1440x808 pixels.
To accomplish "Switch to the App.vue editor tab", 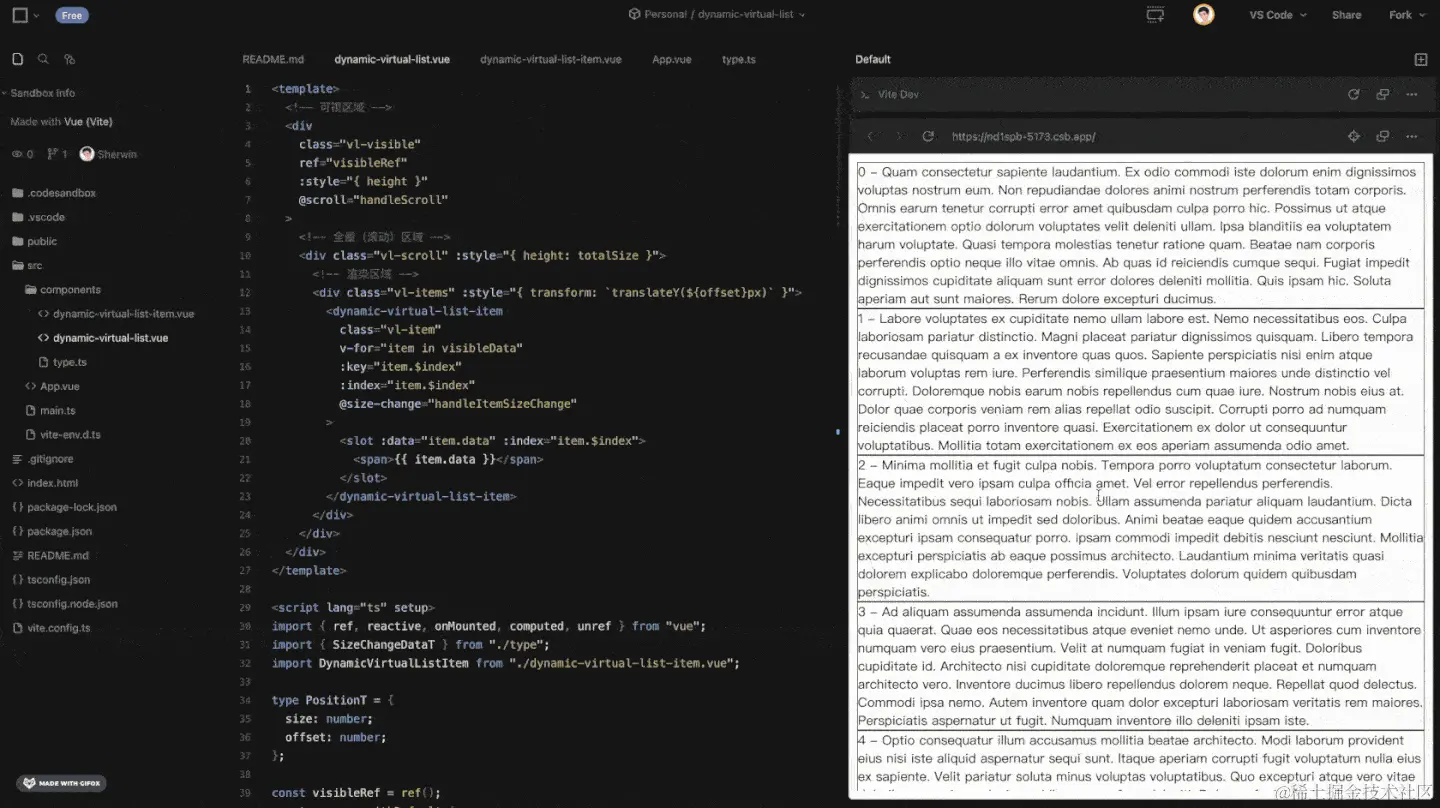I will [x=672, y=59].
